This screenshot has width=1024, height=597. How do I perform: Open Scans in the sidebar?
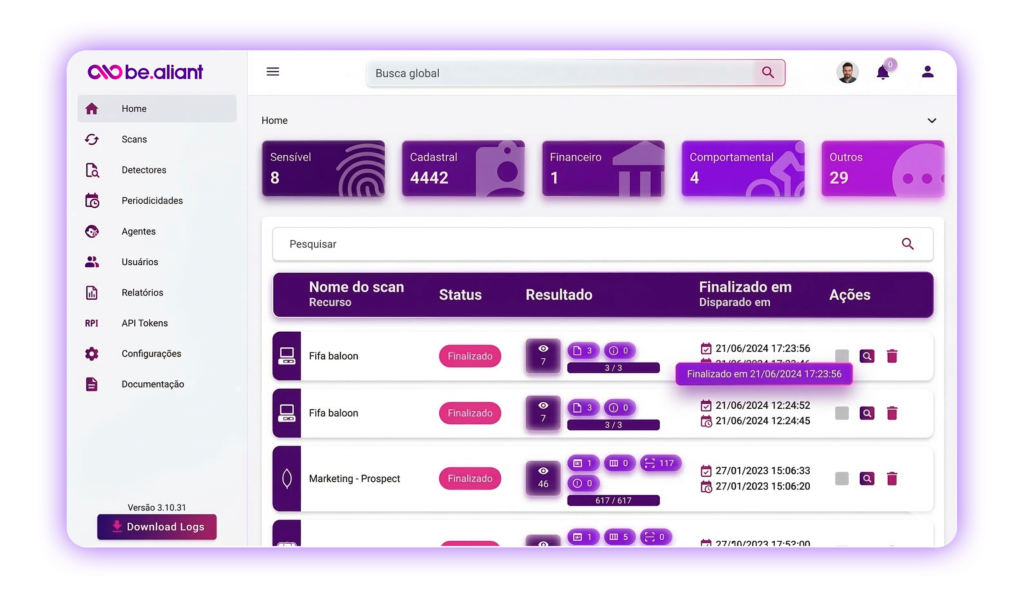134,140
